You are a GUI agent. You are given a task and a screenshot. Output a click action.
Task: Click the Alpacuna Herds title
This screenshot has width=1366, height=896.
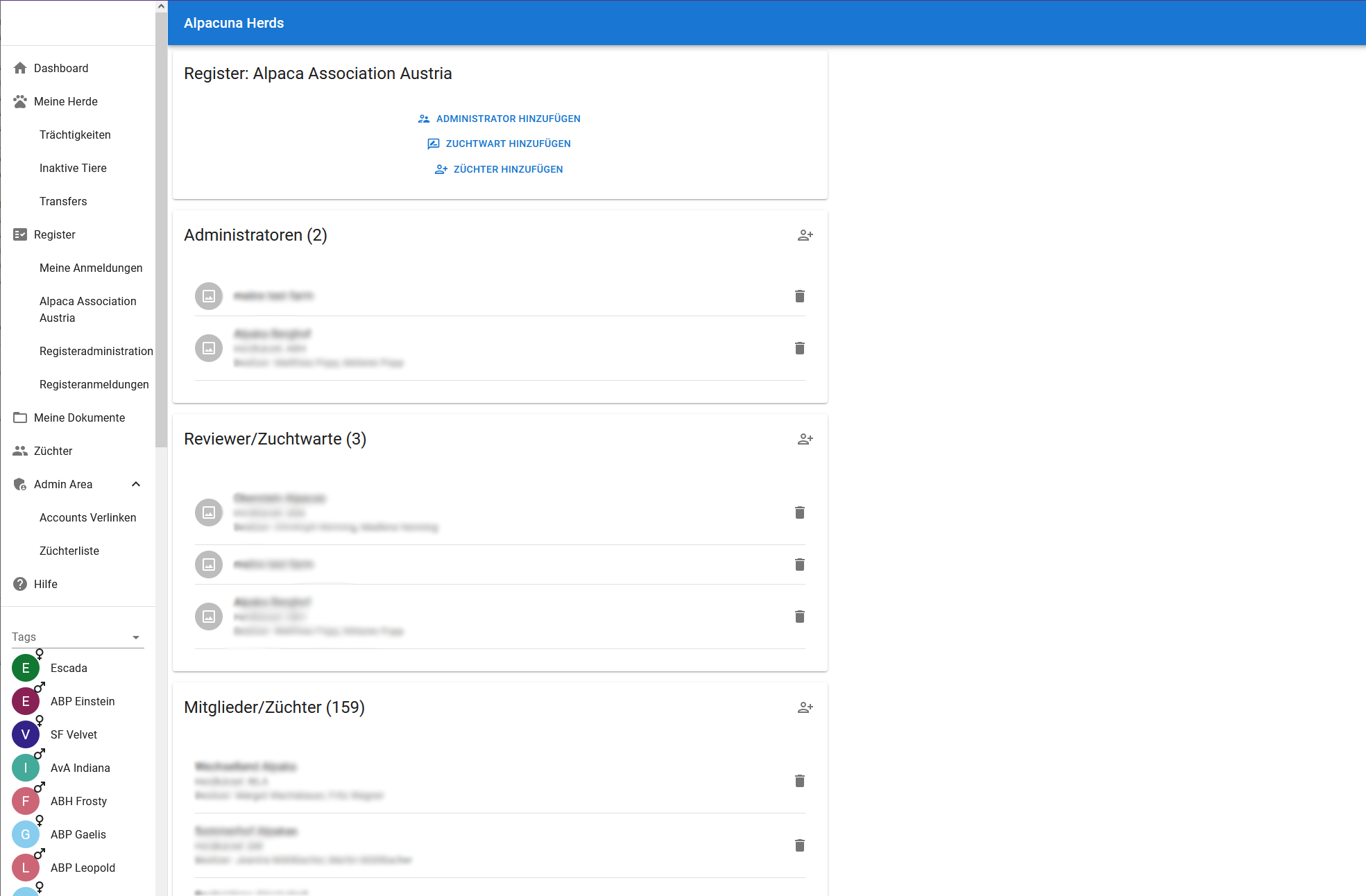[x=234, y=23]
